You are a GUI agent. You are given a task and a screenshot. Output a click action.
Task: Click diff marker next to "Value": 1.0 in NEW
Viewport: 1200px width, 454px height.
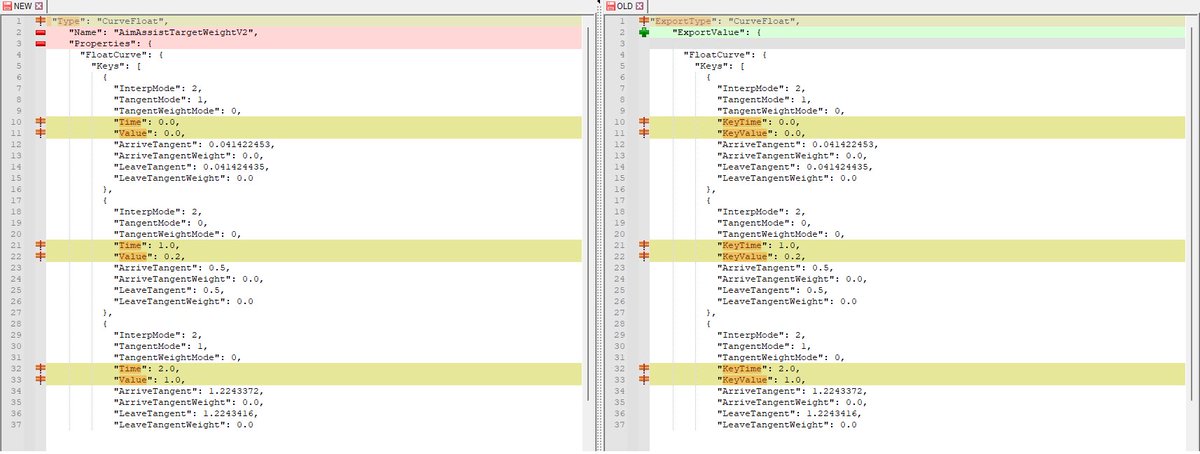click(41, 379)
